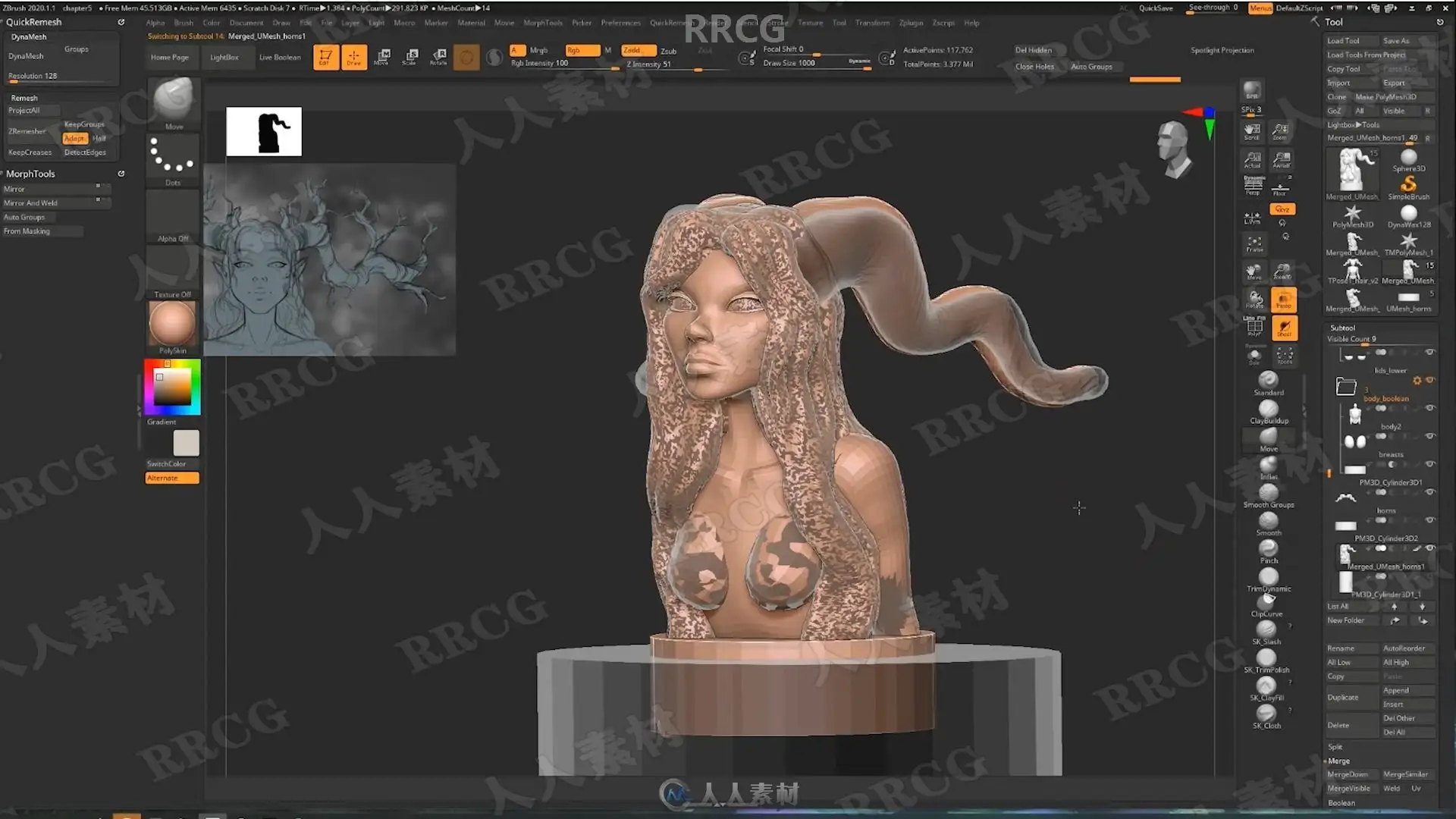Click the LightBox button

[224, 58]
